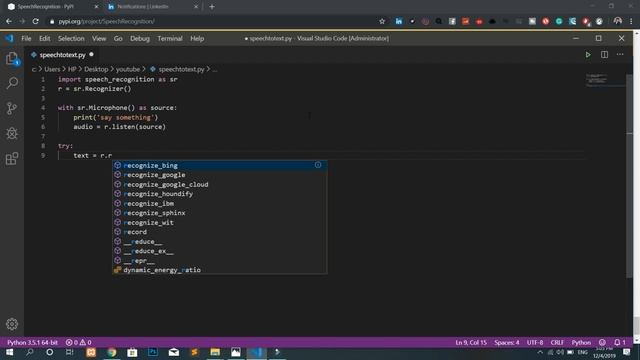Click Ln 9, Col 15 in status bar
Screen dimensions: 640x360
click(x=471, y=342)
